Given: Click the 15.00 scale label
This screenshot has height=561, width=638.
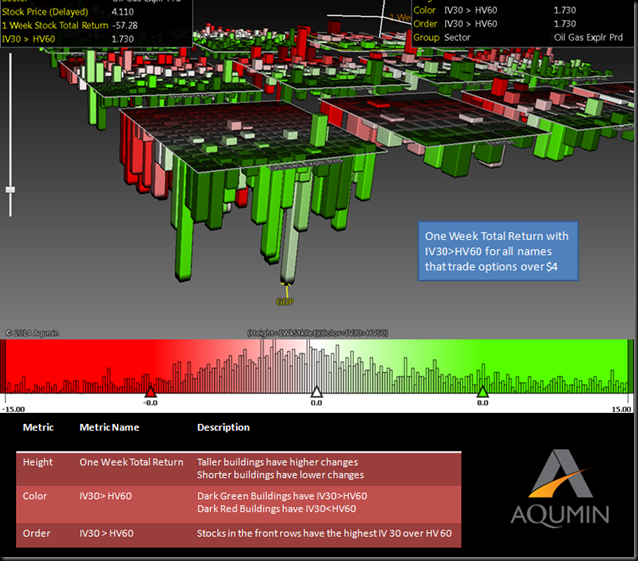Looking at the screenshot, I should (x=621, y=409).
